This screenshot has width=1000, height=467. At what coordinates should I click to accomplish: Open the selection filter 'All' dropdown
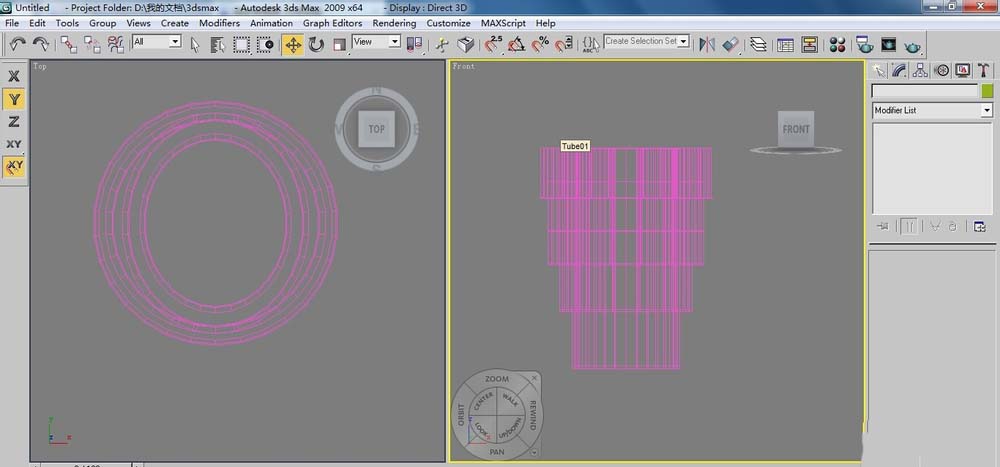pyautogui.click(x=157, y=41)
